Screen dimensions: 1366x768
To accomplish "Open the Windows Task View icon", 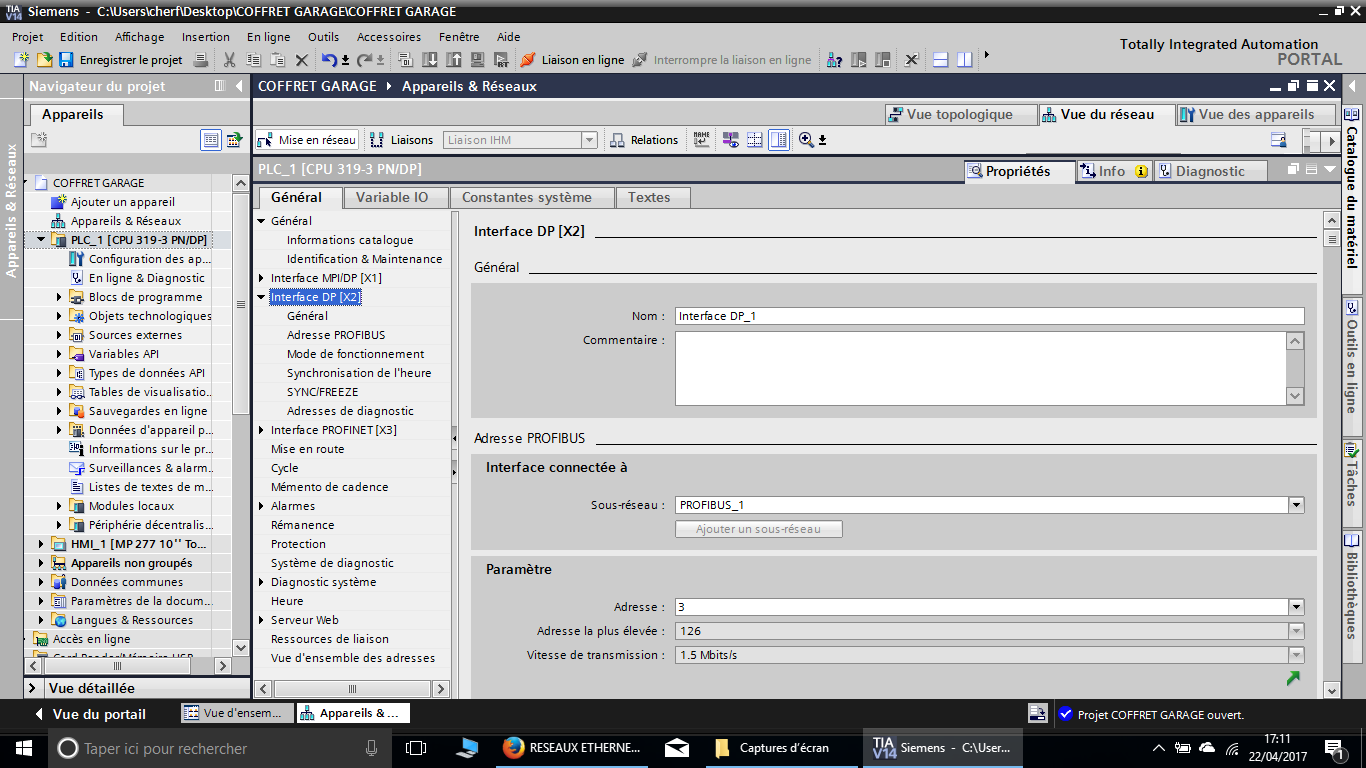I will [x=416, y=748].
